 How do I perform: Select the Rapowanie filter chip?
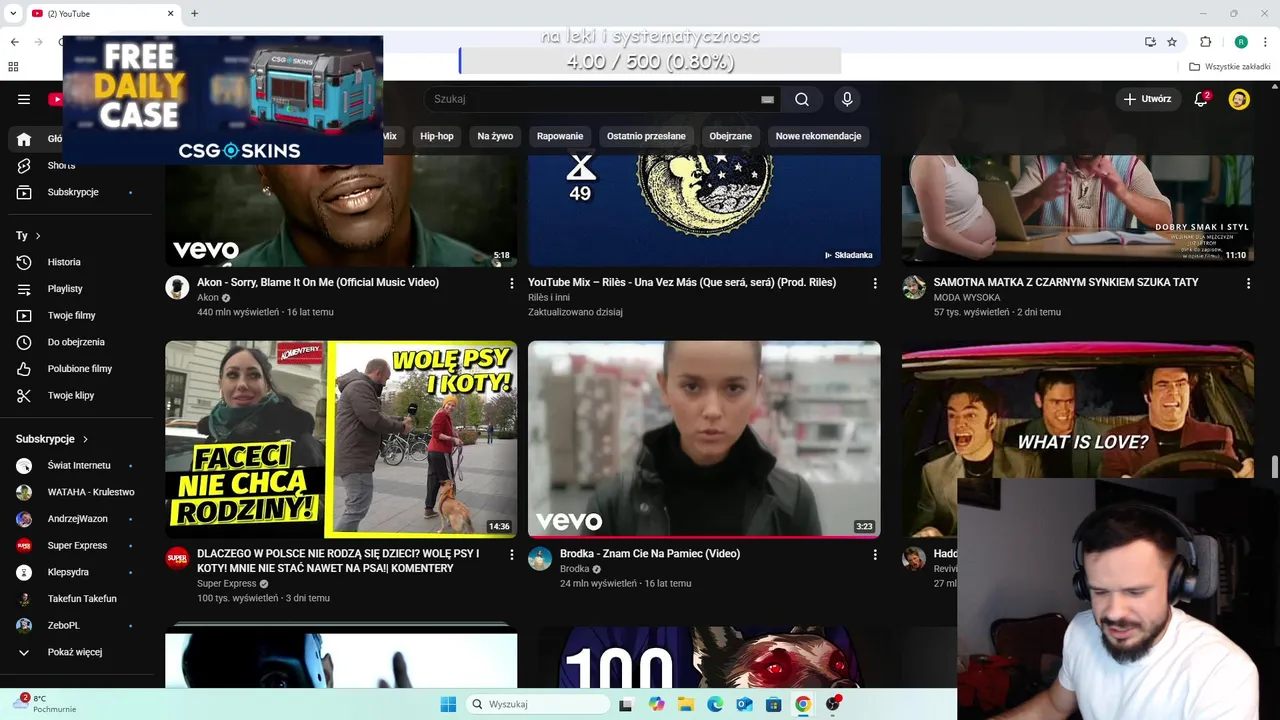click(560, 136)
